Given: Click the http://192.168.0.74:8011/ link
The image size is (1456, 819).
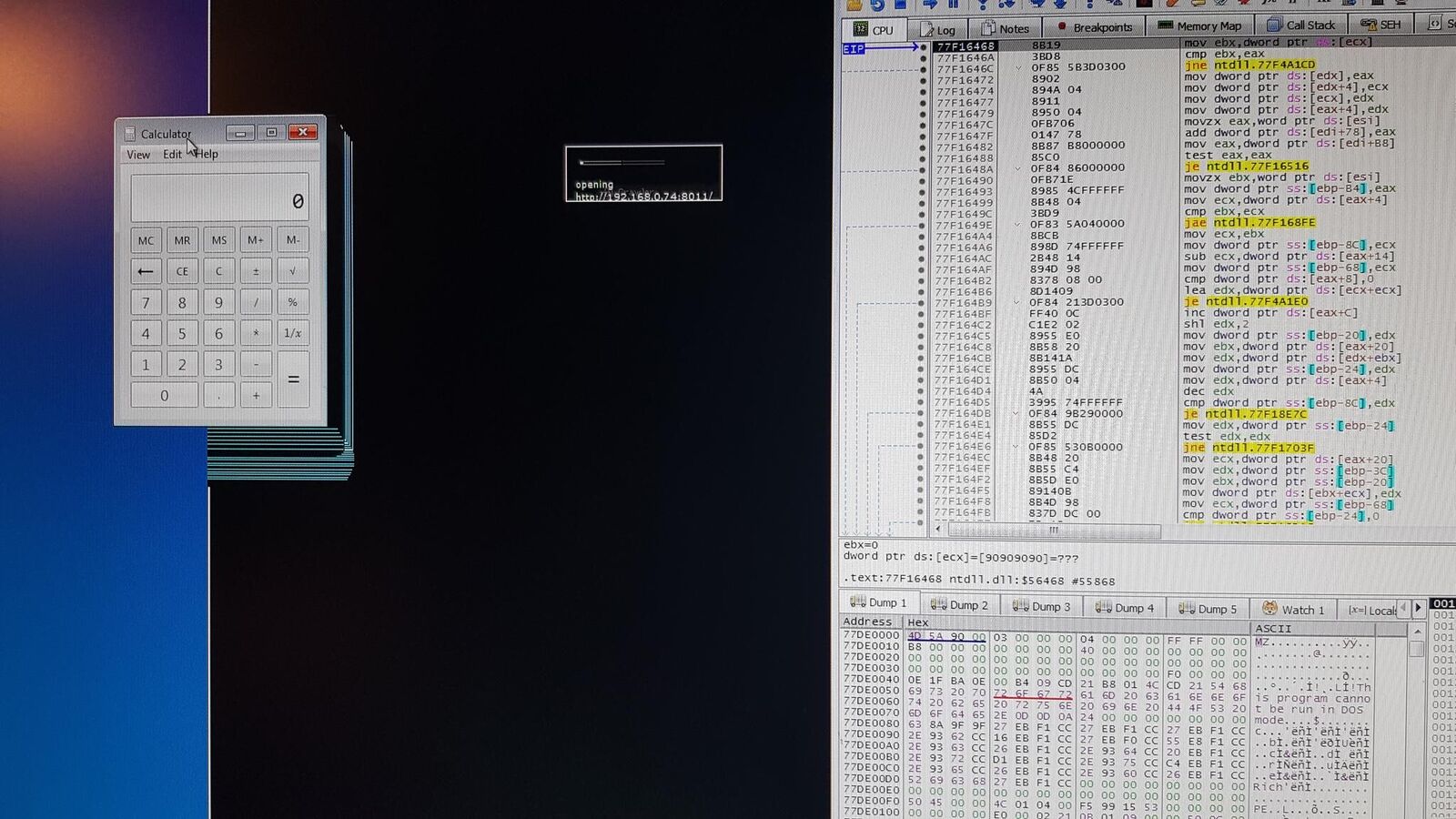Looking at the screenshot, I should click(645, 195).
